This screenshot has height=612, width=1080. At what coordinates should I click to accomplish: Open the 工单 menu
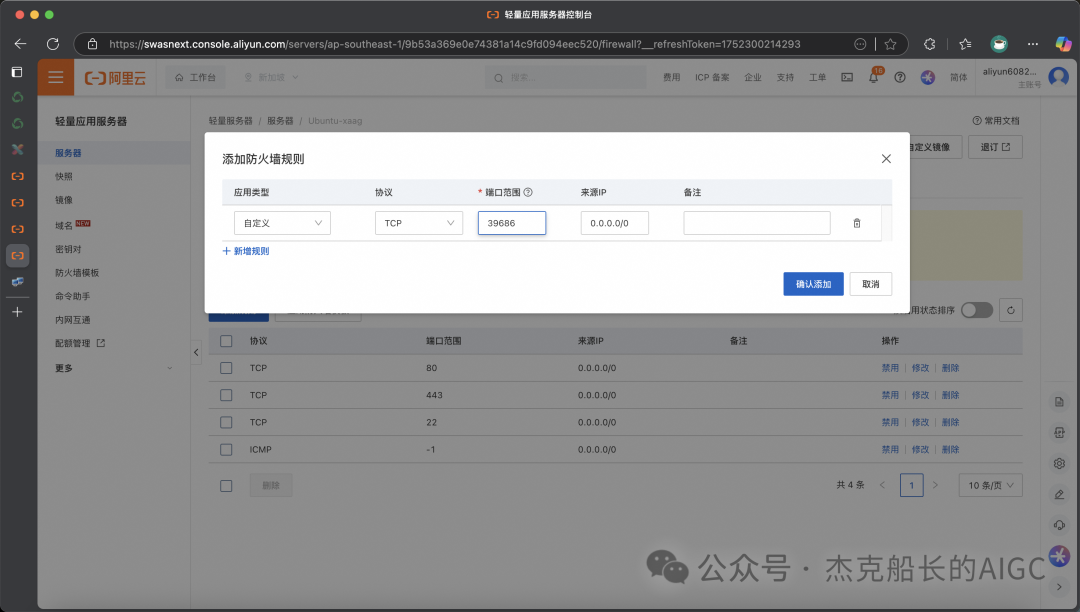point(818,77)
